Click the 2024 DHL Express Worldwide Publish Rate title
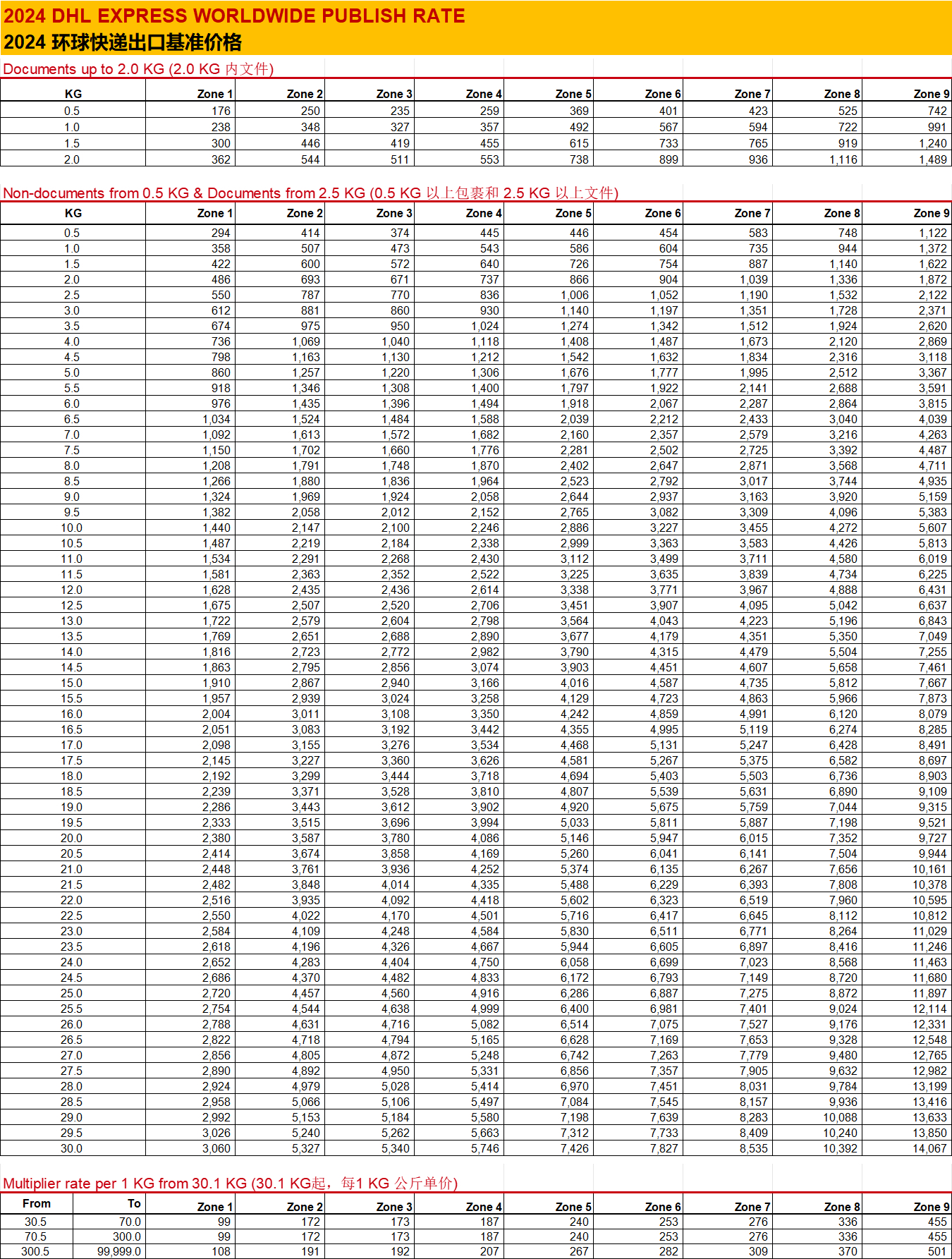 (234, 16)
